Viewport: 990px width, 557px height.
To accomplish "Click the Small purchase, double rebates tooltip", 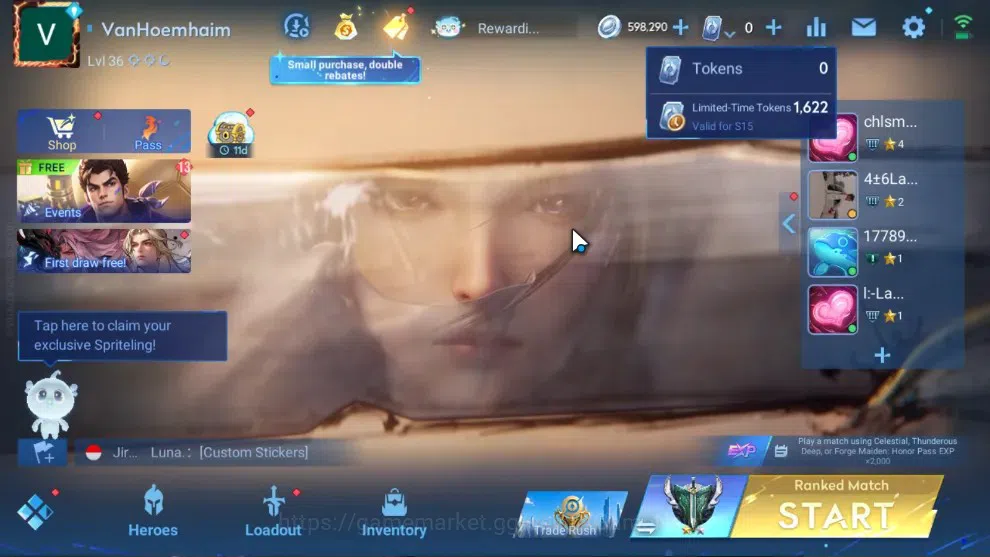I will [345, 69].
